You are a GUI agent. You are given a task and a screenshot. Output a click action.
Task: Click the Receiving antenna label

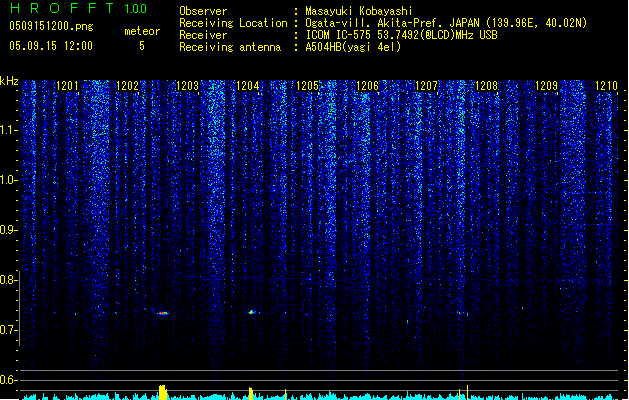click(x=230, y=47)
